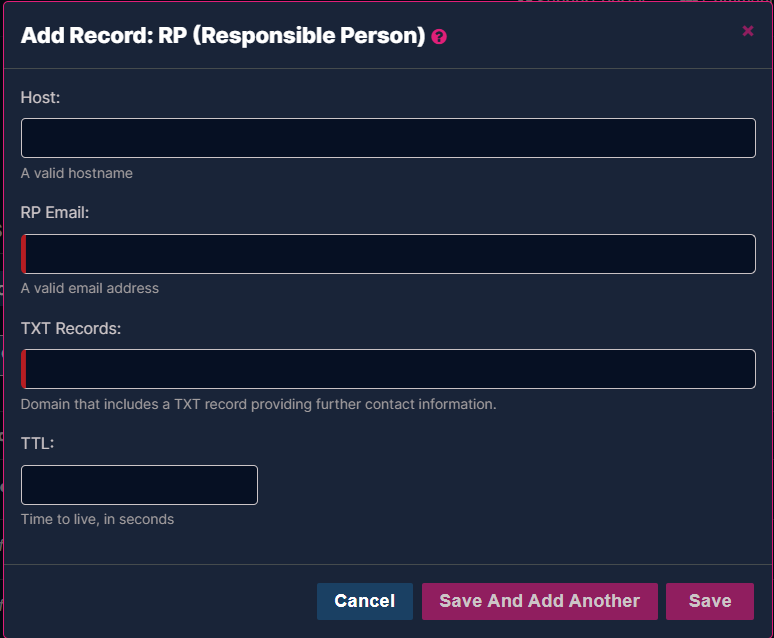Click the red required marker on RP Email

click(23, 254)
